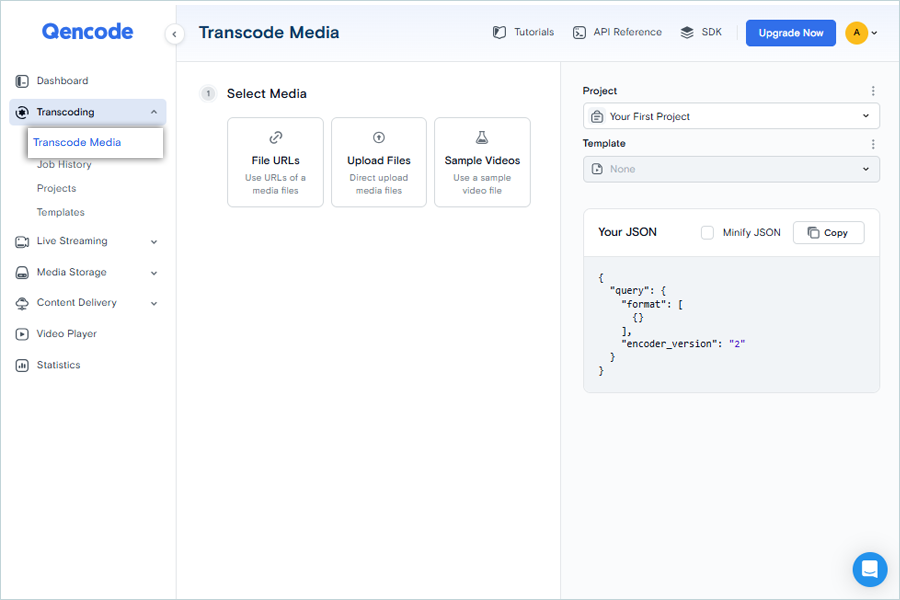This screenshot has height=600, width=900.
Task: Click the Upgrade Now button
Action: tap(790, 33)
